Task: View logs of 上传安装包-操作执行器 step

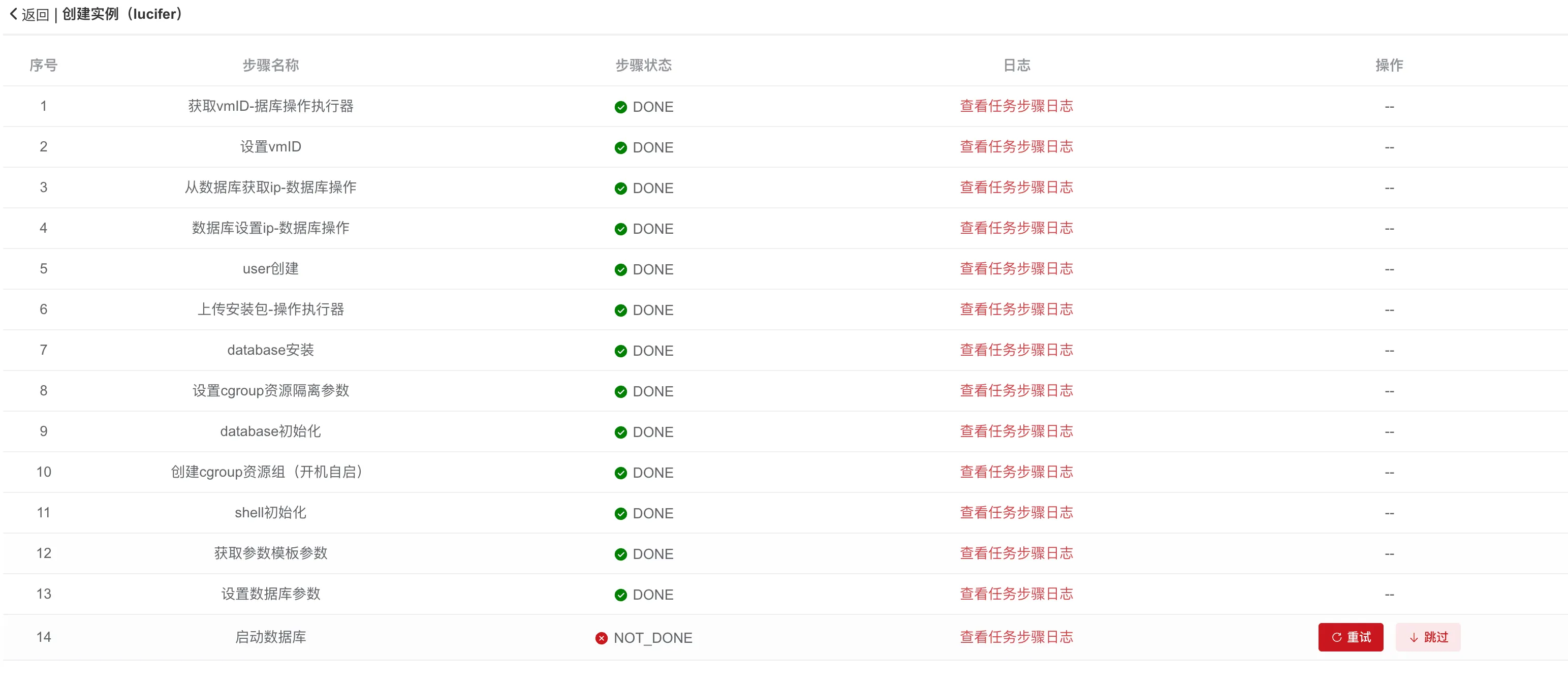Action: [x=1016, y=310]
